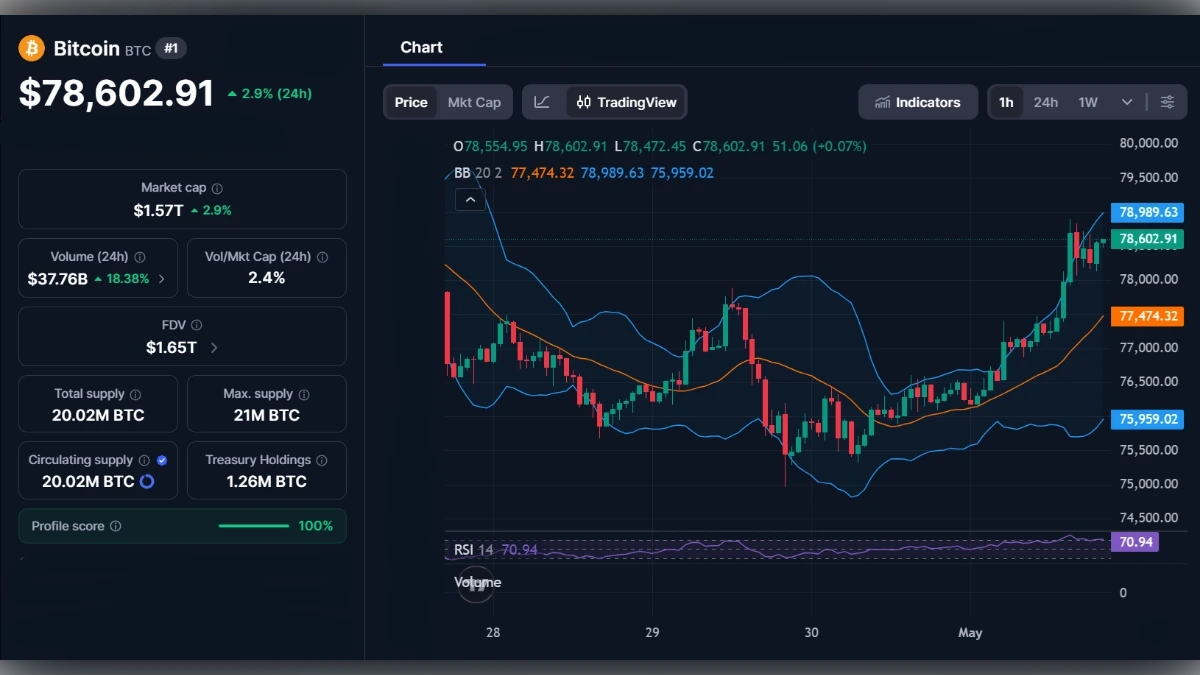Click the 100% profile score value
Image resolution: width=1200 pixels, height=675 pixels.
[x=315, y=526]
